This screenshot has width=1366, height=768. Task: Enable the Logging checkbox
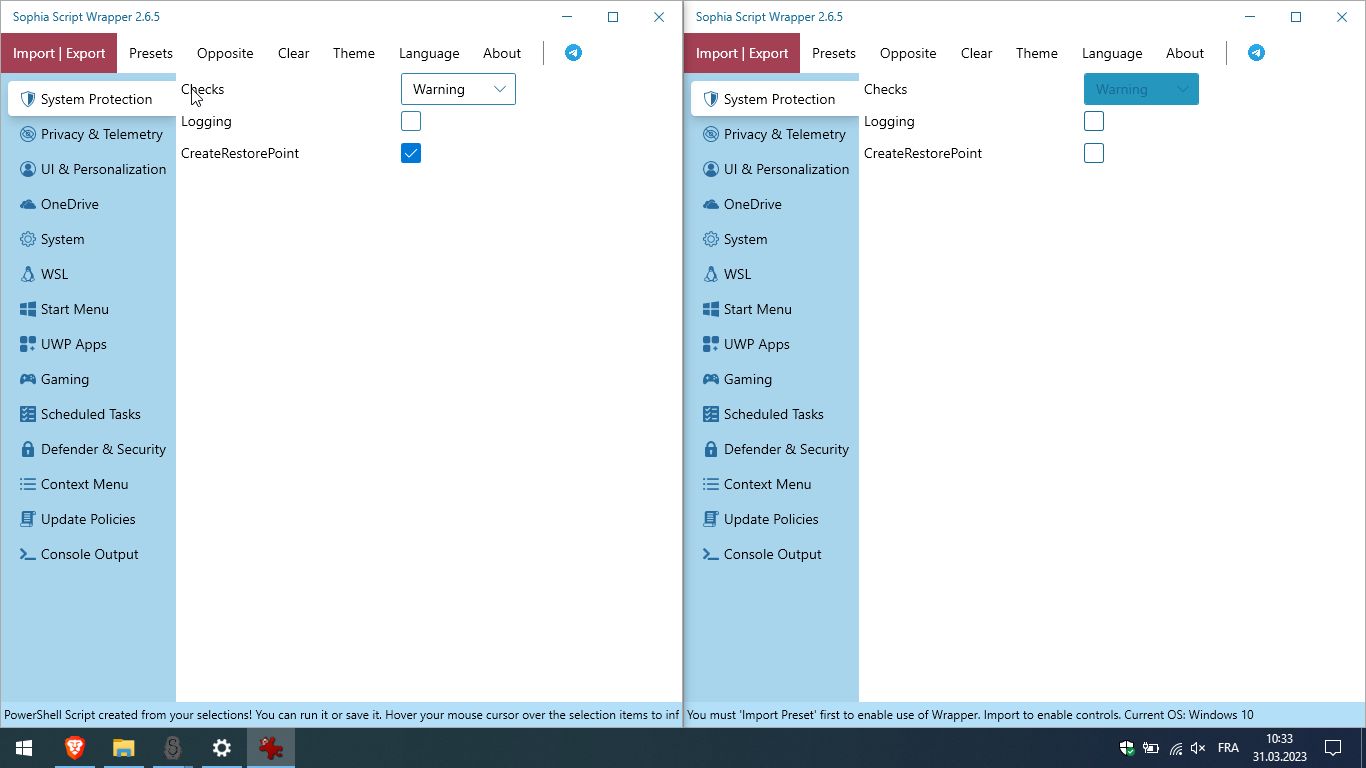[411, 120]
